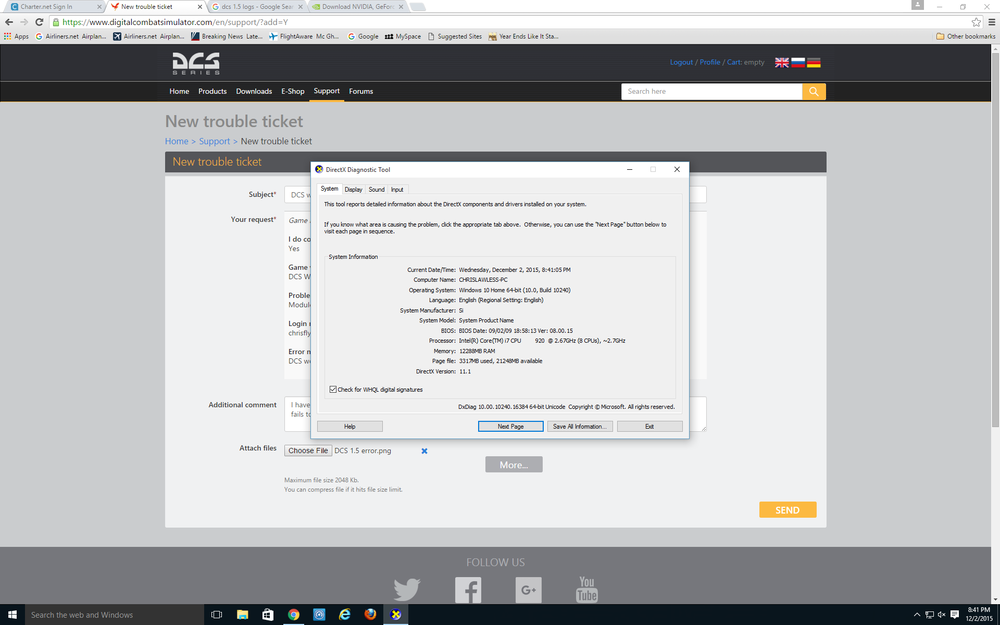This screenshot has height=625, width=1000.
Task: Open the E-Shop menu item
Action: pyautogui.click(x=293, y=91)
